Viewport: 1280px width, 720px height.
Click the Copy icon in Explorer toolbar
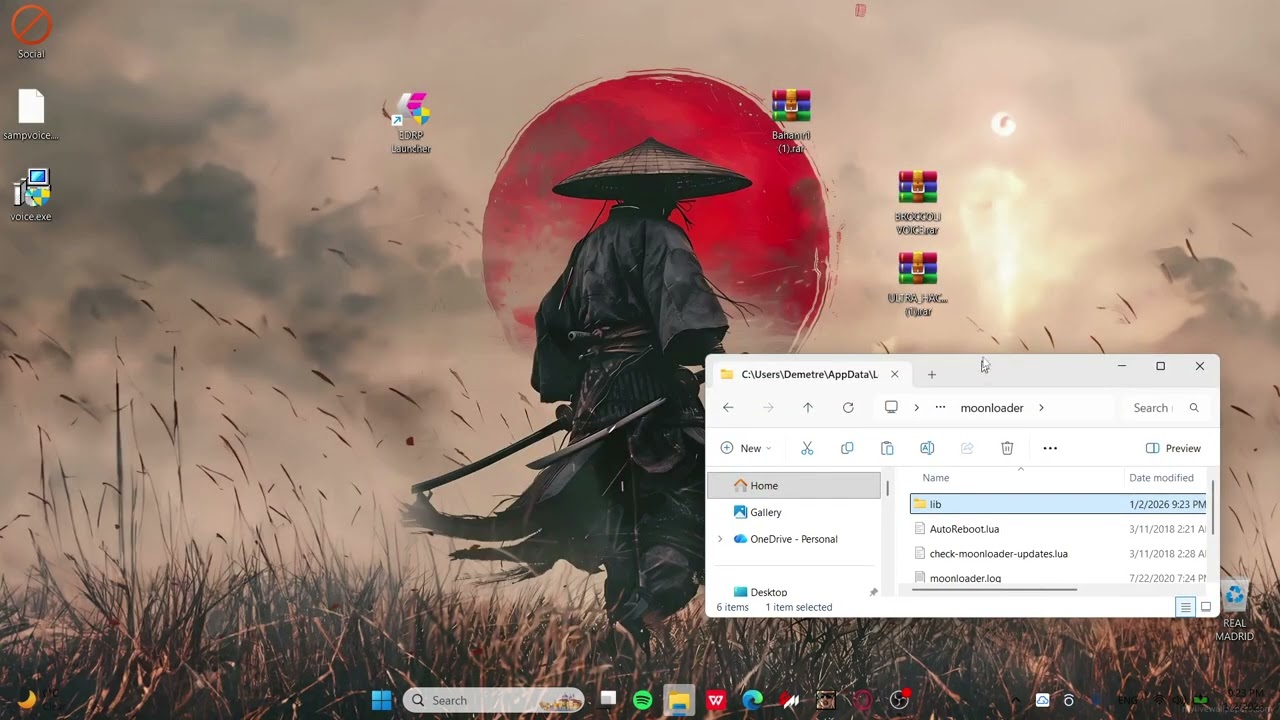(847, 448)
